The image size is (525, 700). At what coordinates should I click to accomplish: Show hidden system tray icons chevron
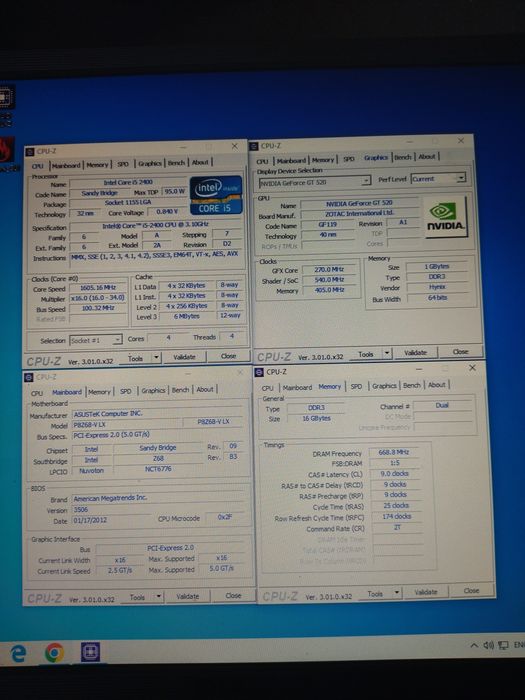tap(474, 646)
